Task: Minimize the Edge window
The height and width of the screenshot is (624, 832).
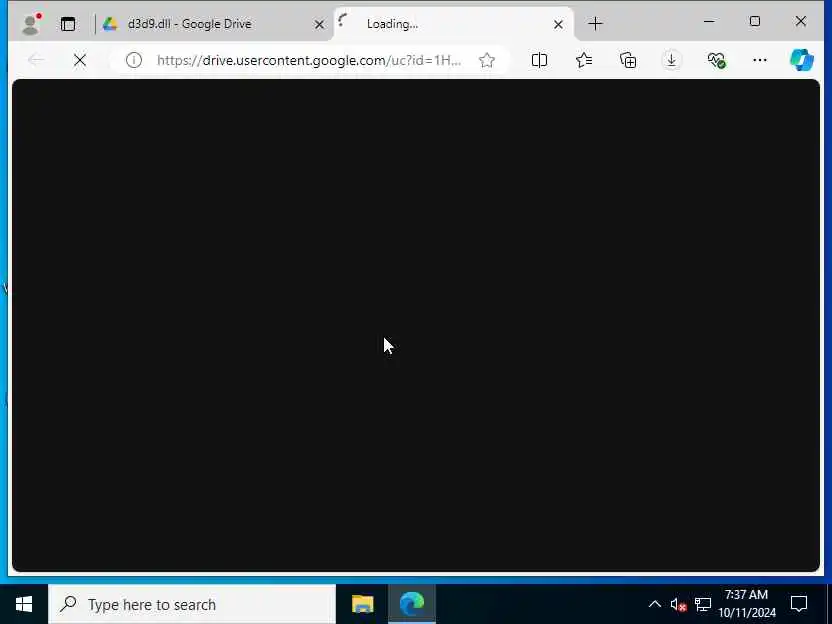Action: (x=709, y=22)
